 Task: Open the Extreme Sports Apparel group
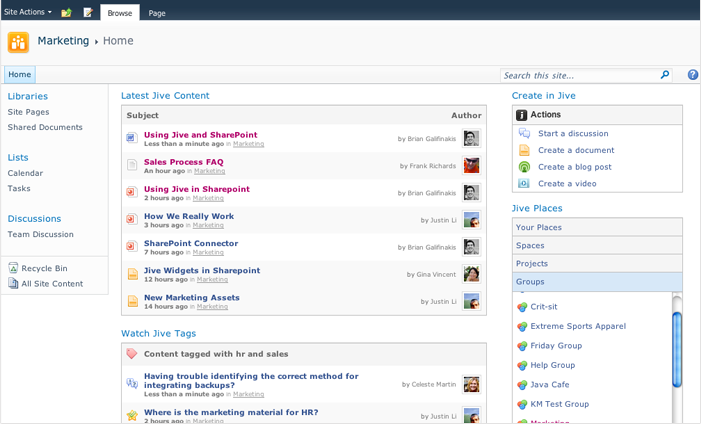[578, 326]
